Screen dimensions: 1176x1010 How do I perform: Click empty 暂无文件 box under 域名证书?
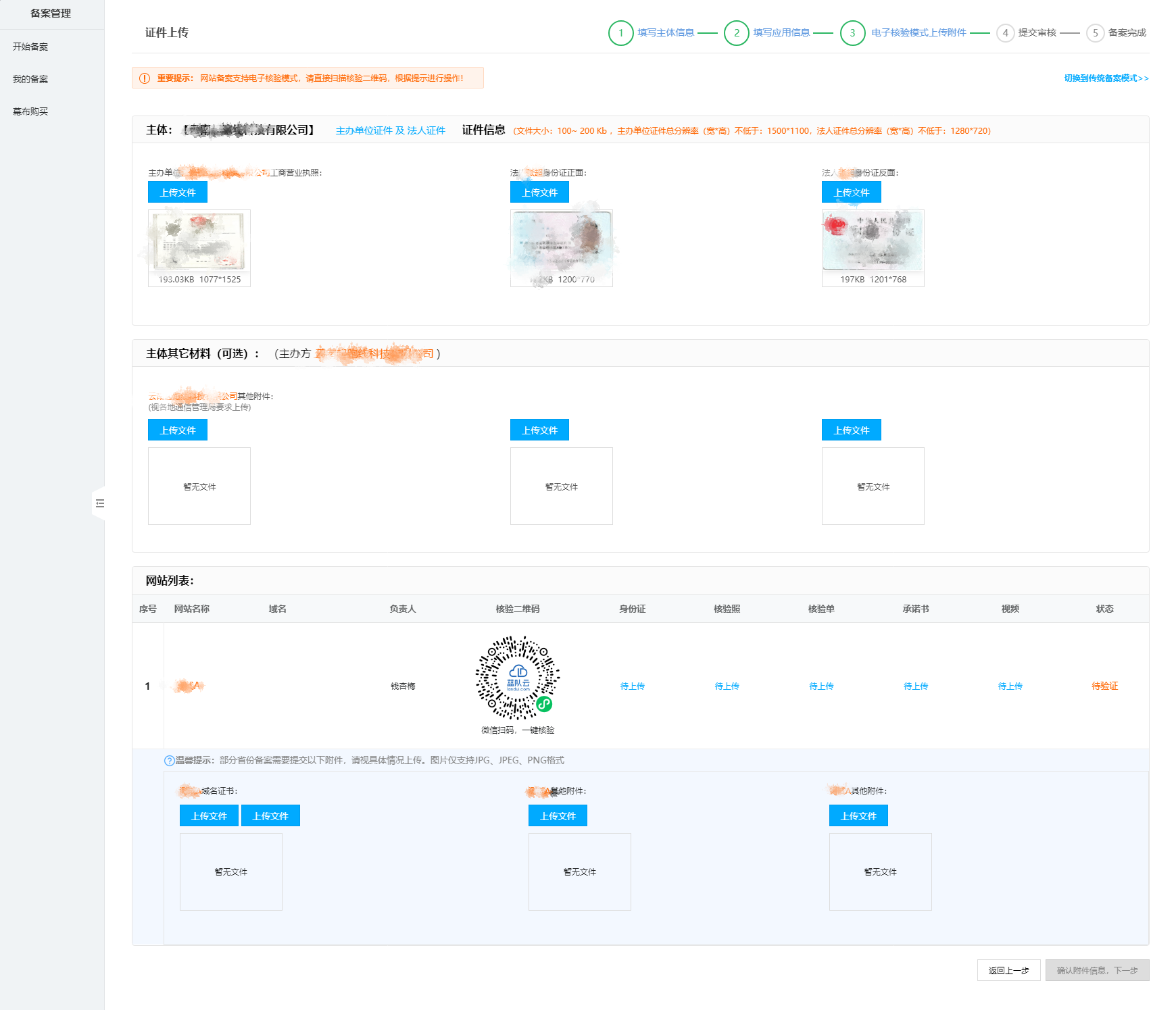click(231, 872)
